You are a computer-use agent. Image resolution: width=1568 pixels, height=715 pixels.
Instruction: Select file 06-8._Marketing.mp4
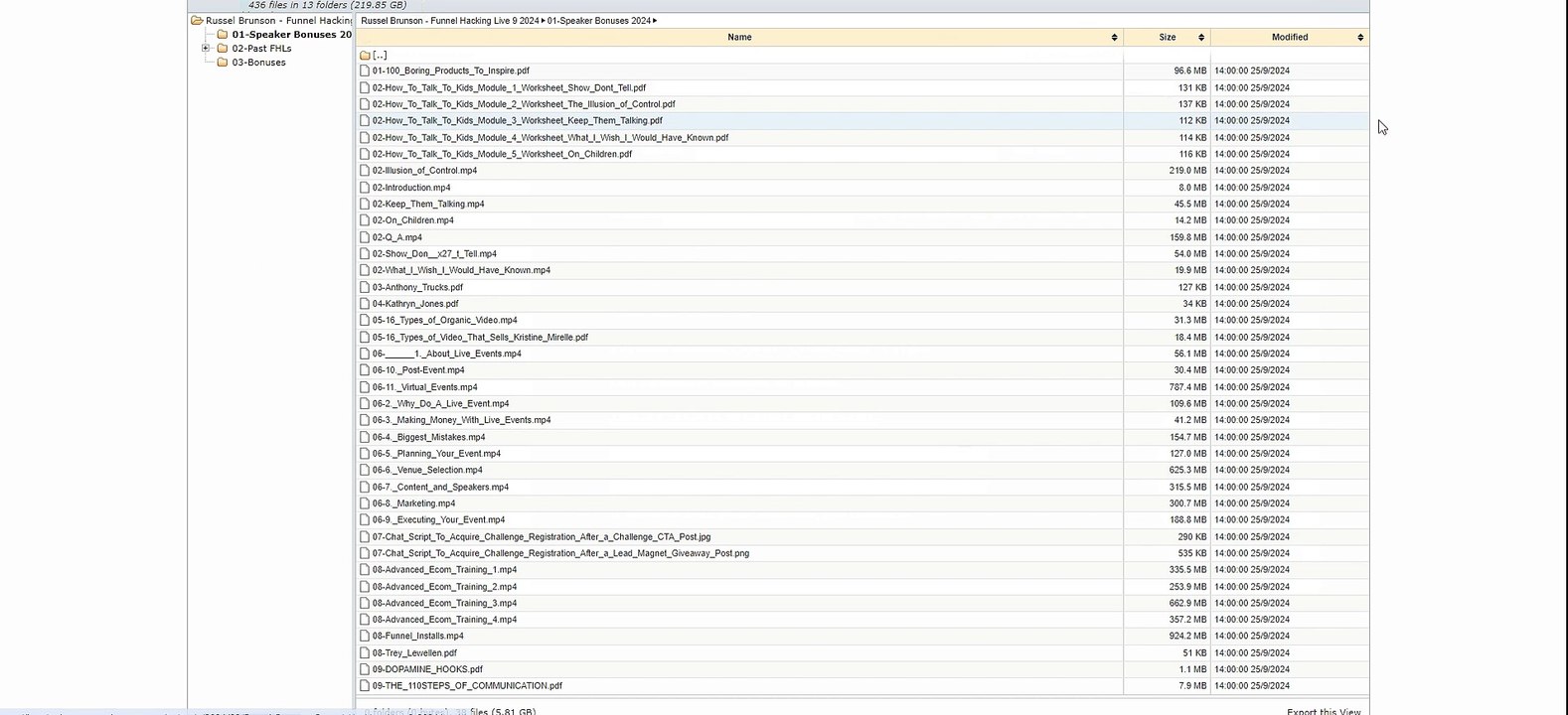tap(413, 502)
